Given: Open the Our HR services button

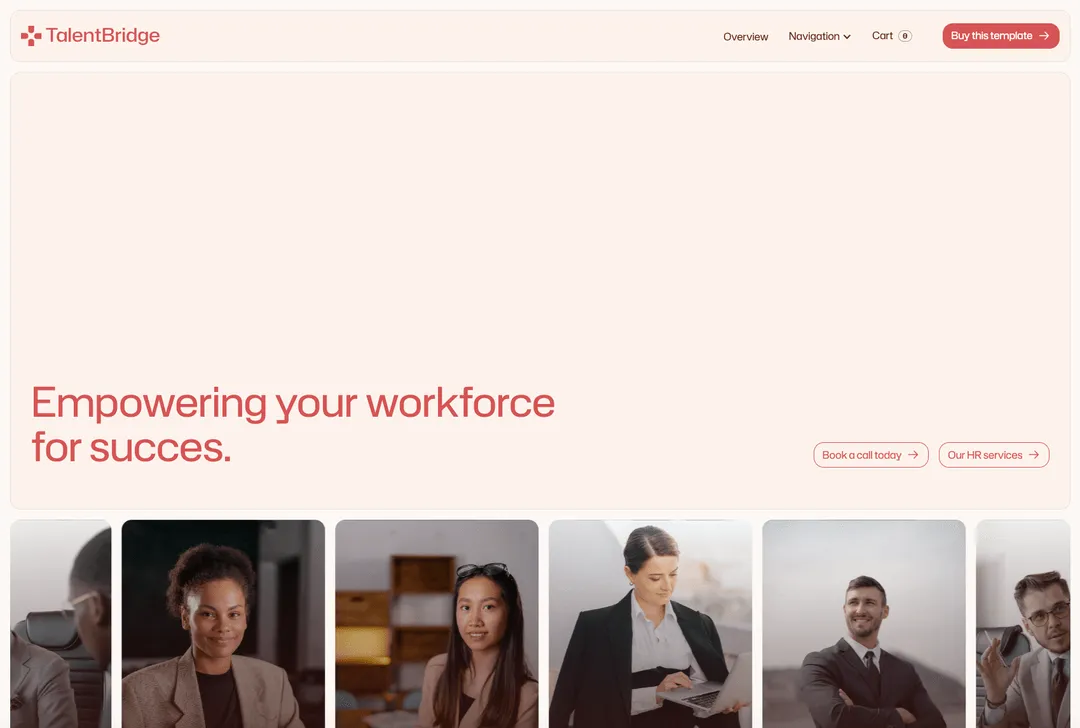Looking at the screenshot, I should [993, 455].
